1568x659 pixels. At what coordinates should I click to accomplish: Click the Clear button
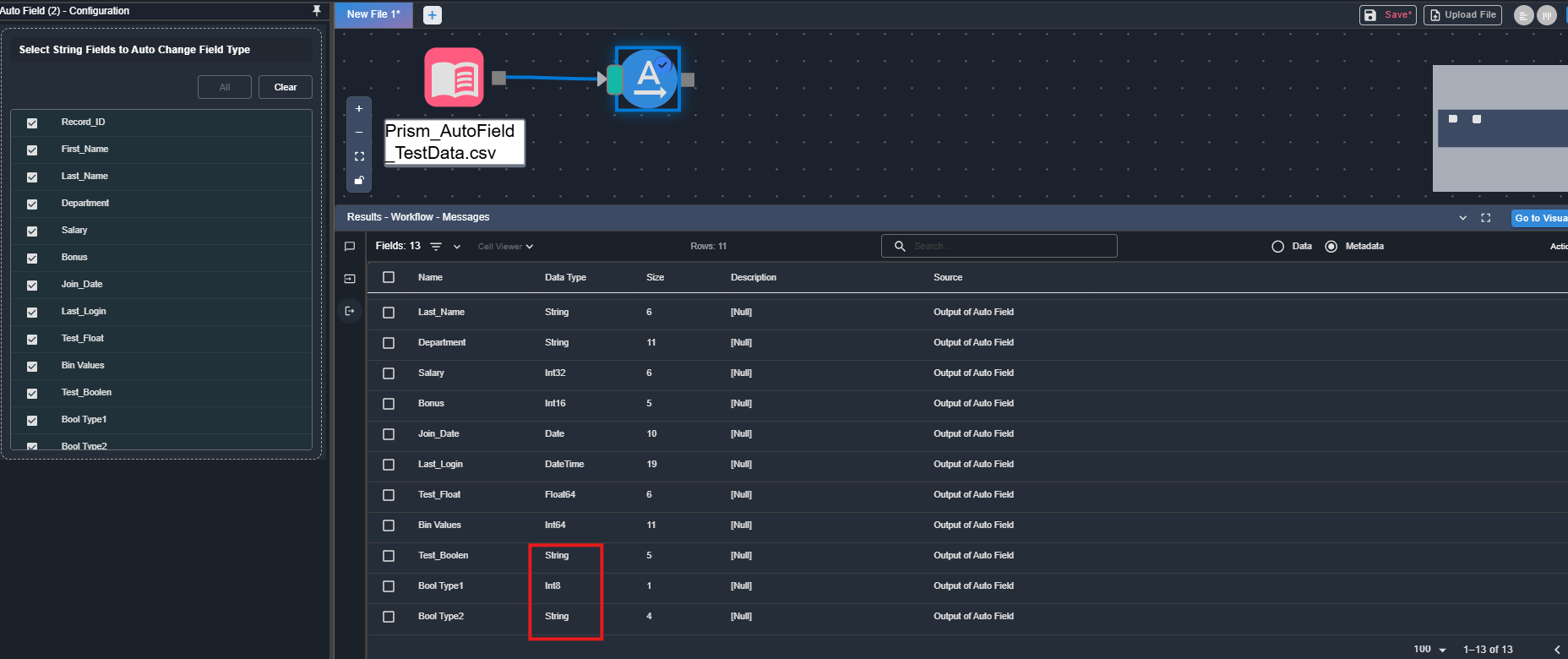click(x=286, y=87)
